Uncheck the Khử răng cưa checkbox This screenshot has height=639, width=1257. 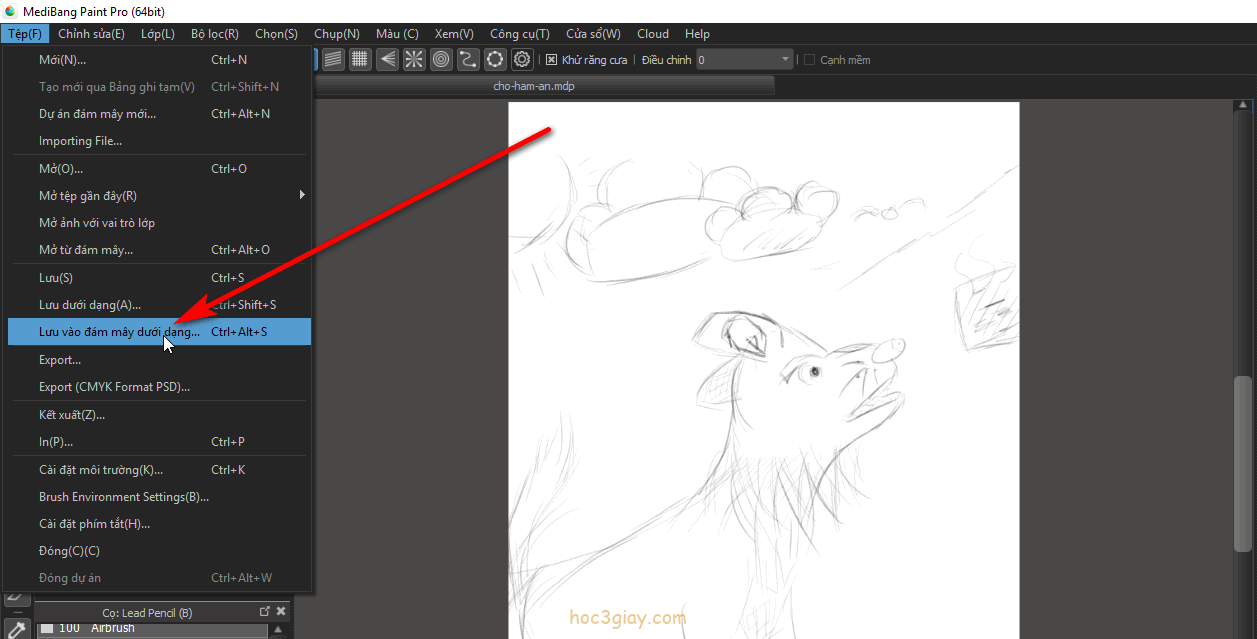[551, 60]
